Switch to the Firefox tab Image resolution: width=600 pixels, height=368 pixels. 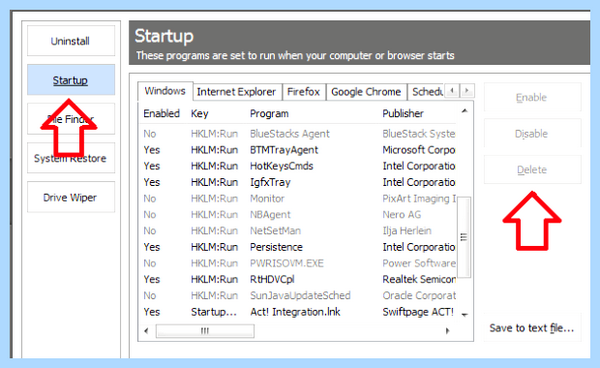pyautogui.click(x=303, y=92)
